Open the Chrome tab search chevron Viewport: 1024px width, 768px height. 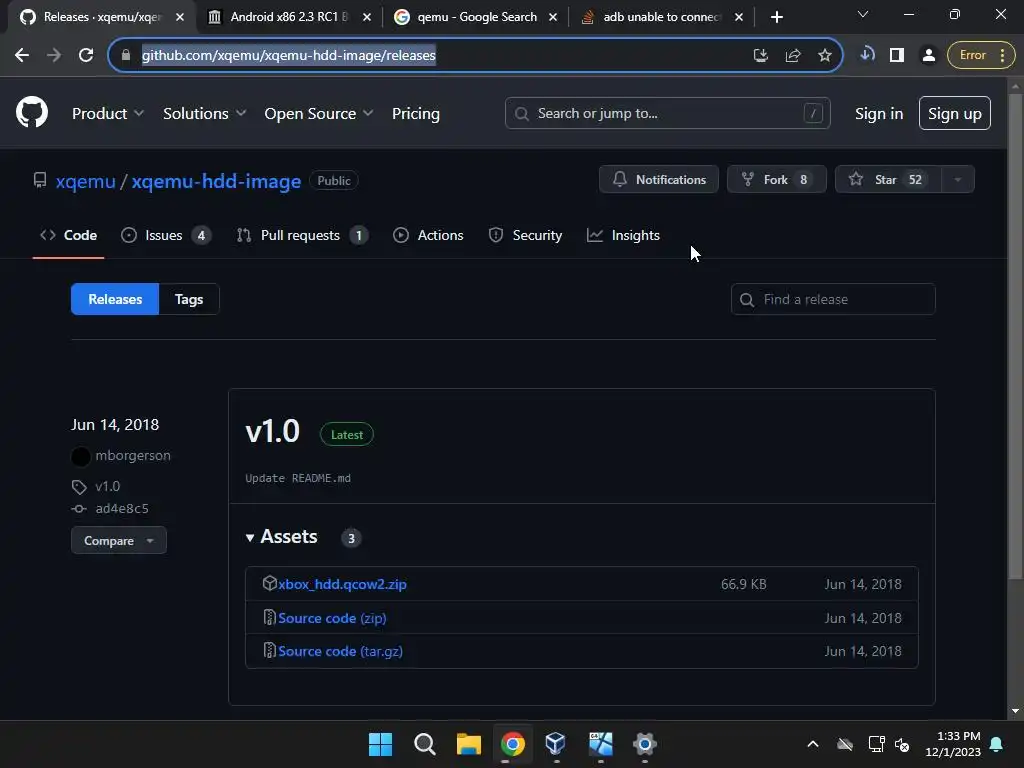pyautogui.click(x=863, y=14)
